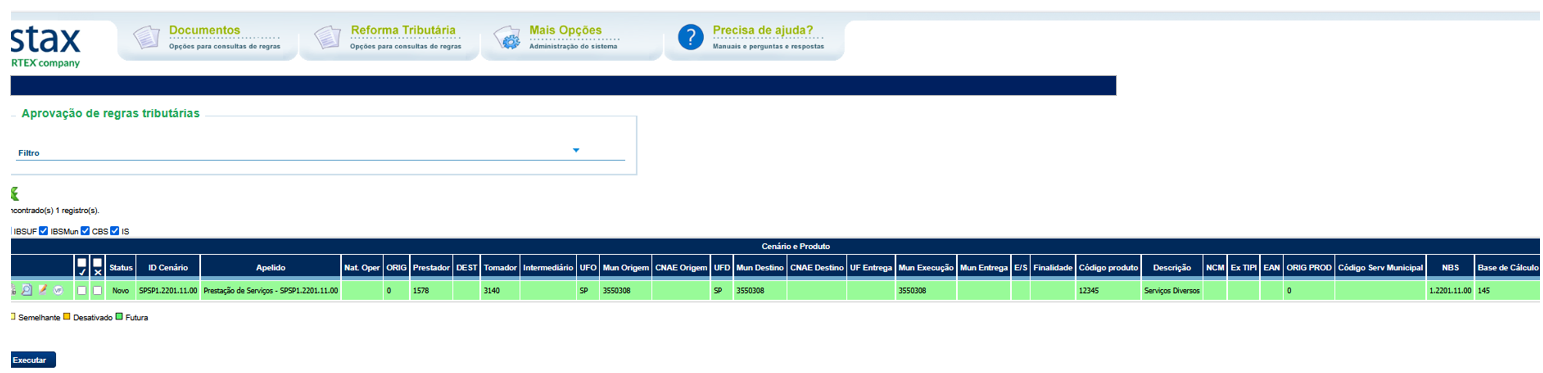Click the Finalidade column header
The image size is (1543, 373).
(x=1053, y=268)
